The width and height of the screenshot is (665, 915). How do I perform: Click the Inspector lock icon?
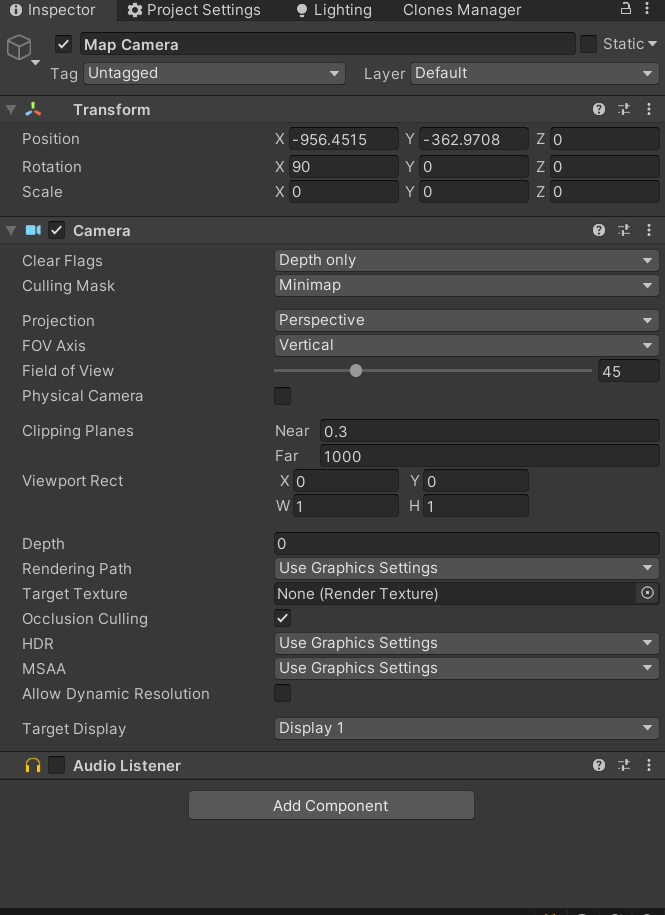point(626,10)
